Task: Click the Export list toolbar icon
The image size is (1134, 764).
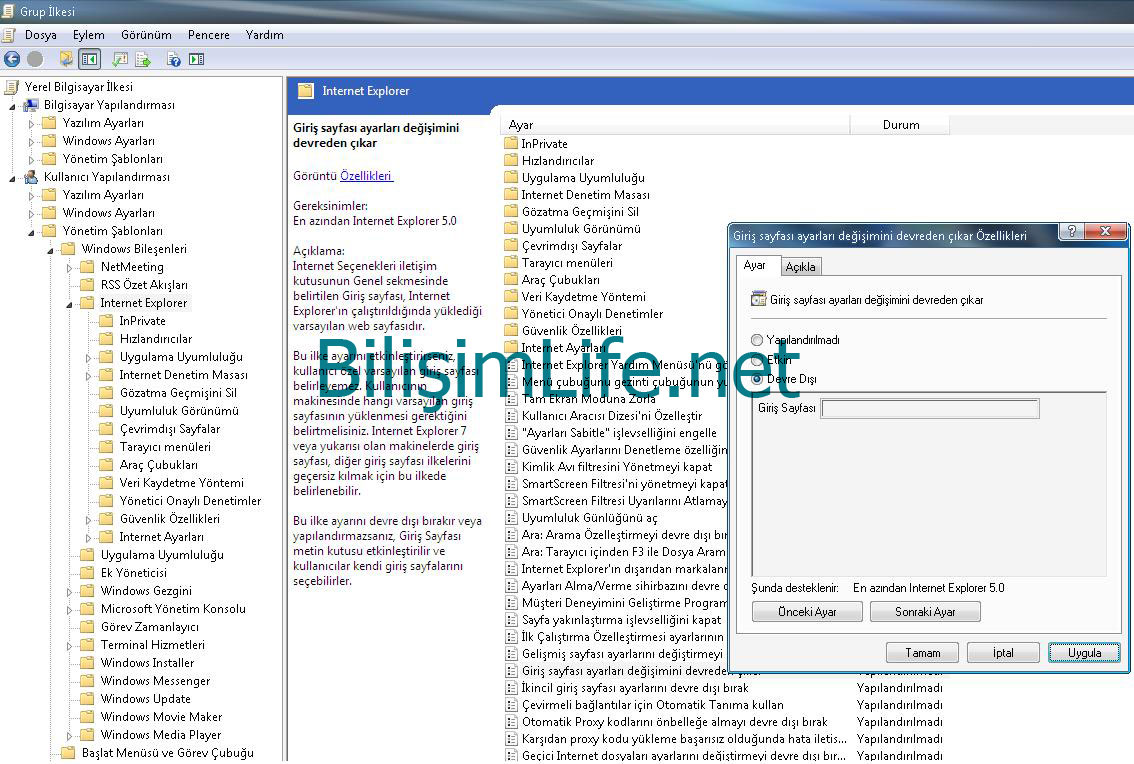Action: pos(143,59)
